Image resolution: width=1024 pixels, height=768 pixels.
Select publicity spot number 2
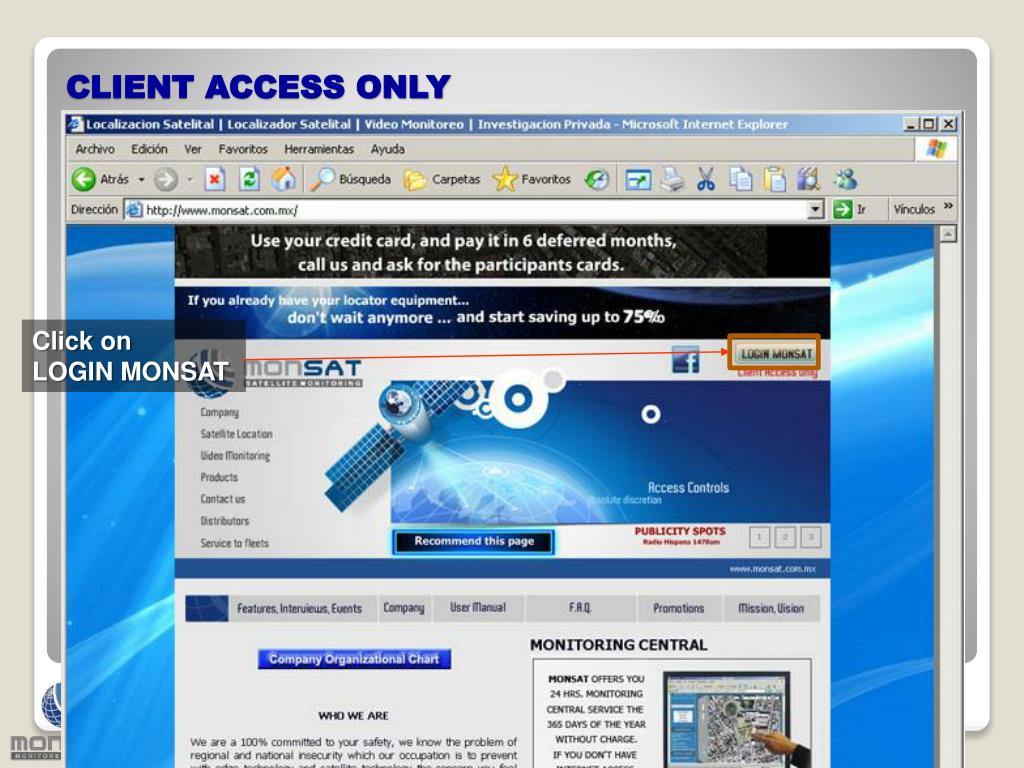point(785,537)
